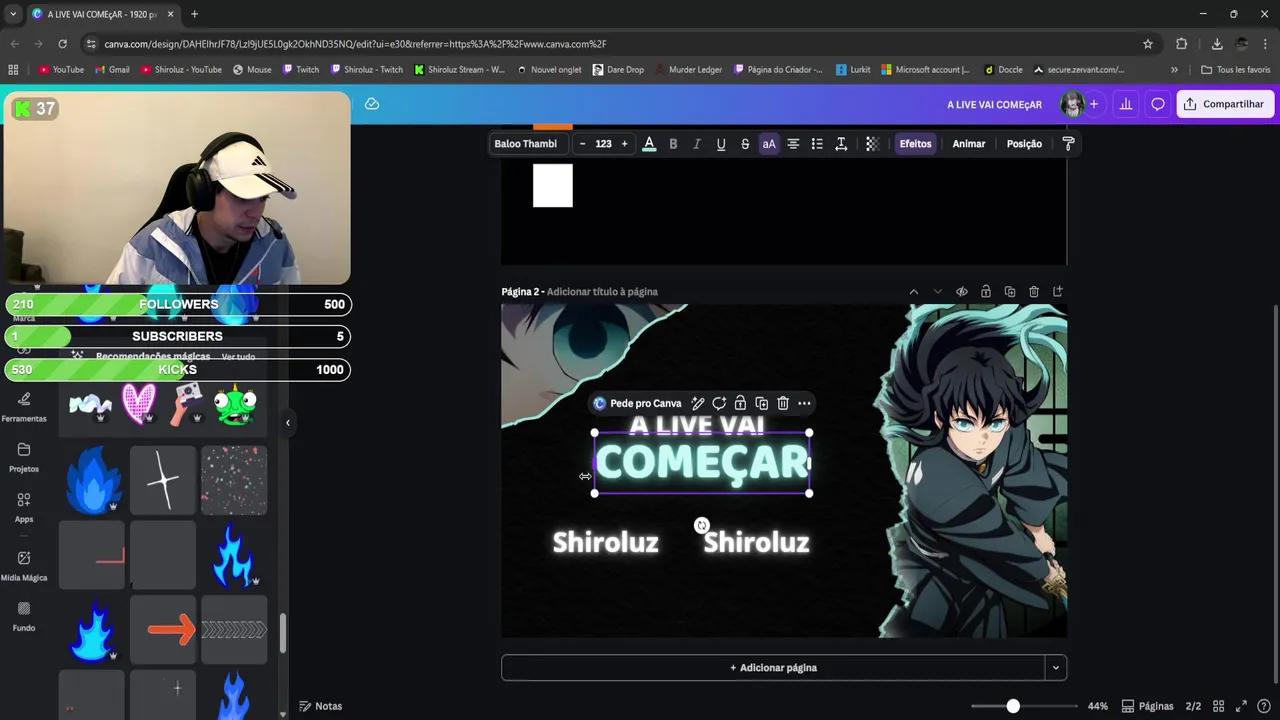Collapse the side panel with arrow
Viewport: 1280px width, 720px height.
pos(288,423)
